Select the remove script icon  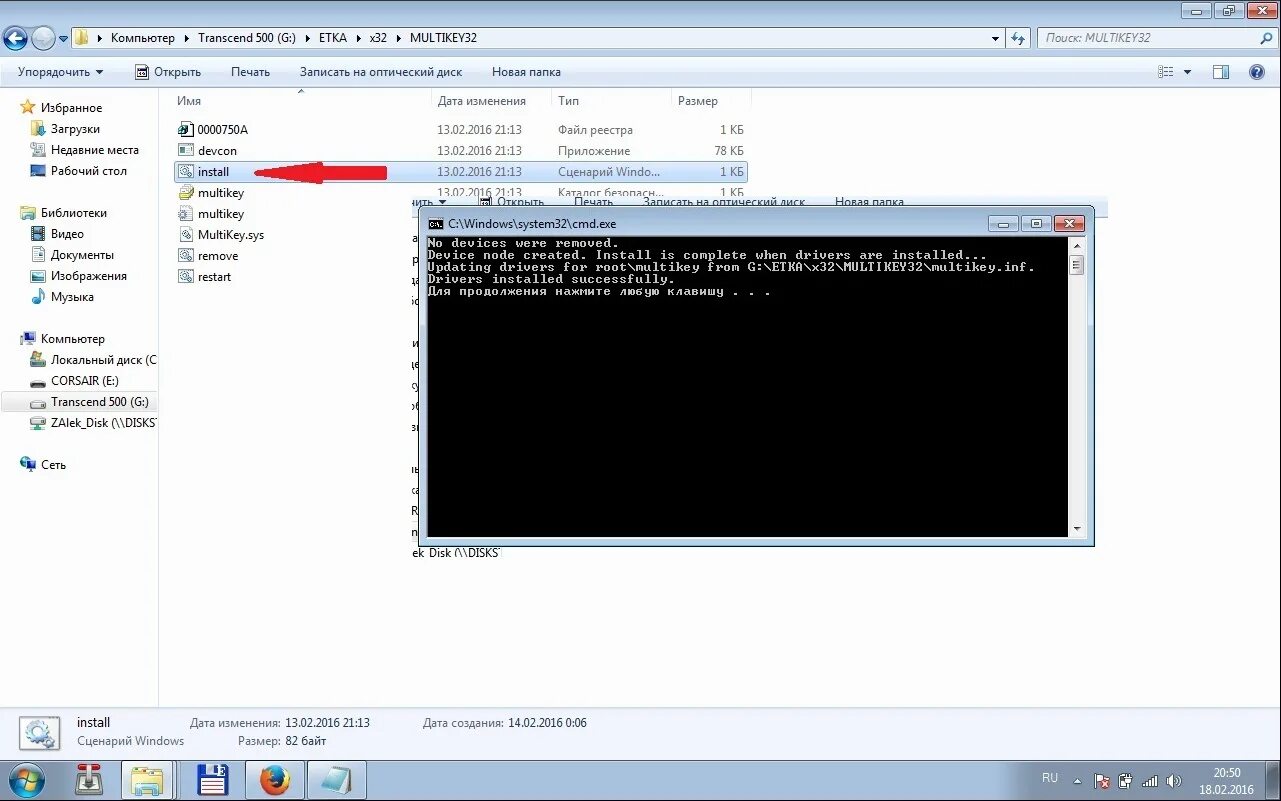pos(185,255)
